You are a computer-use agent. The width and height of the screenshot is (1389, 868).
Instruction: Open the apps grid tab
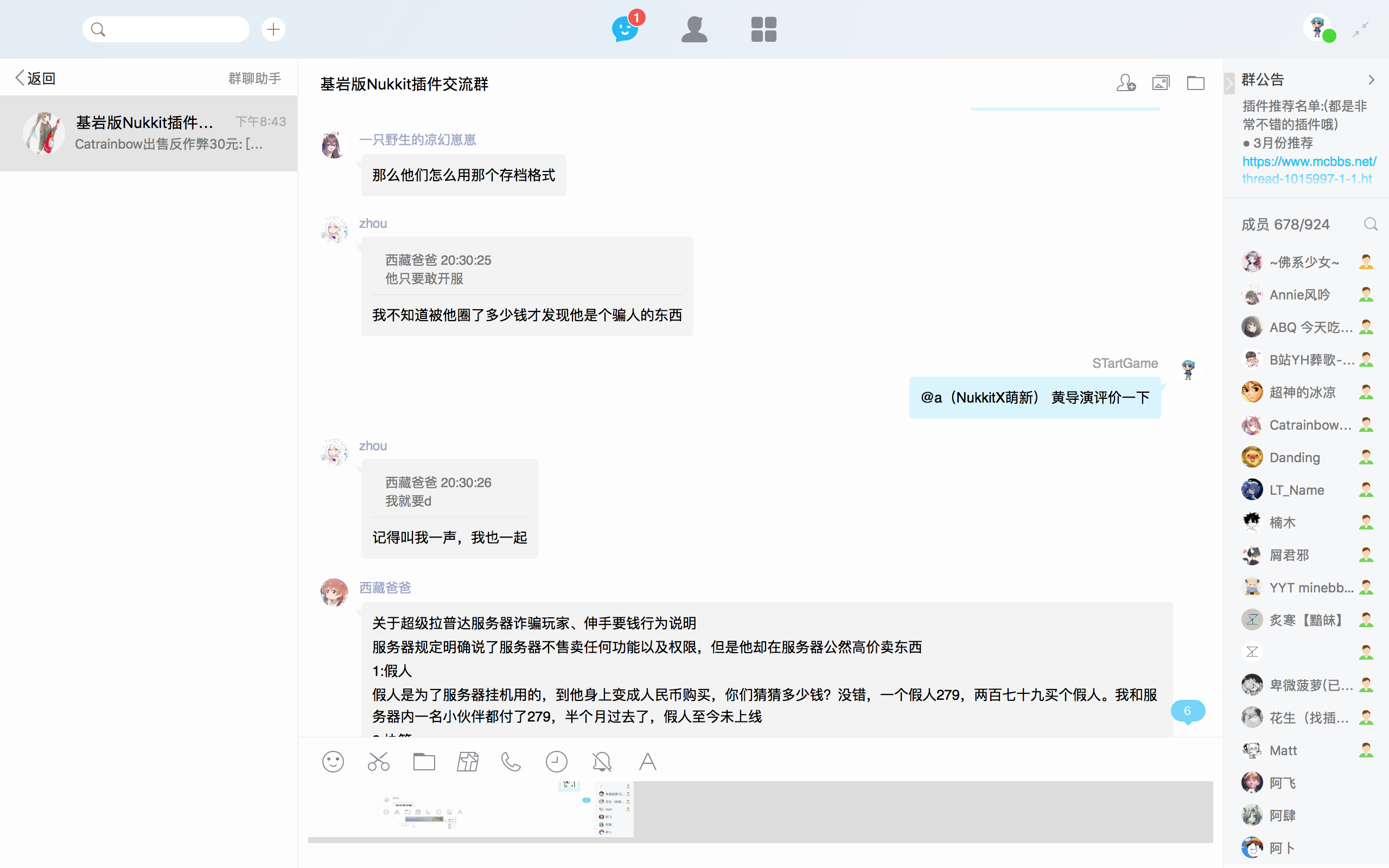[763, 29]
